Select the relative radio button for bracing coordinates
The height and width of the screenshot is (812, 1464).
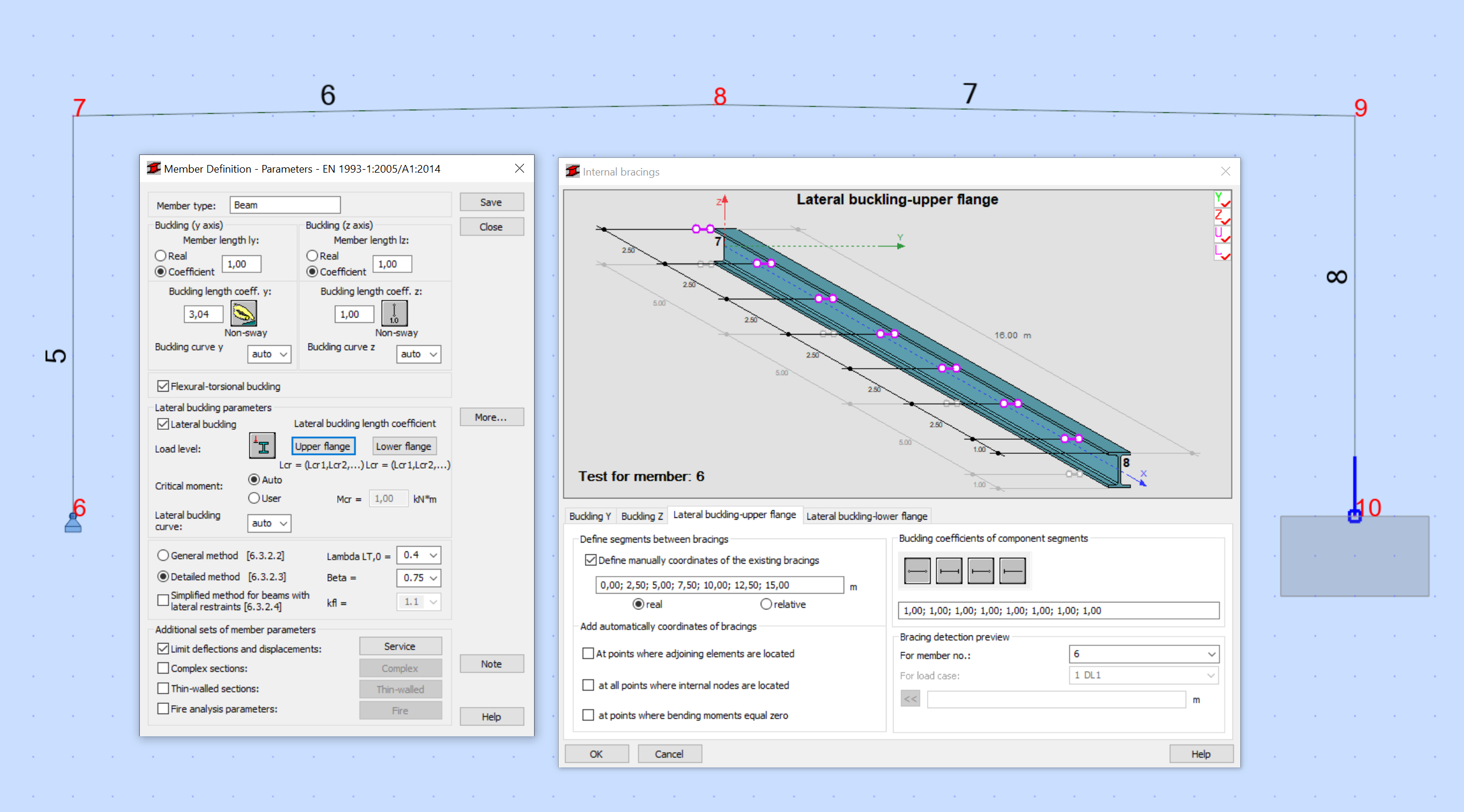[x=766, y=604]
